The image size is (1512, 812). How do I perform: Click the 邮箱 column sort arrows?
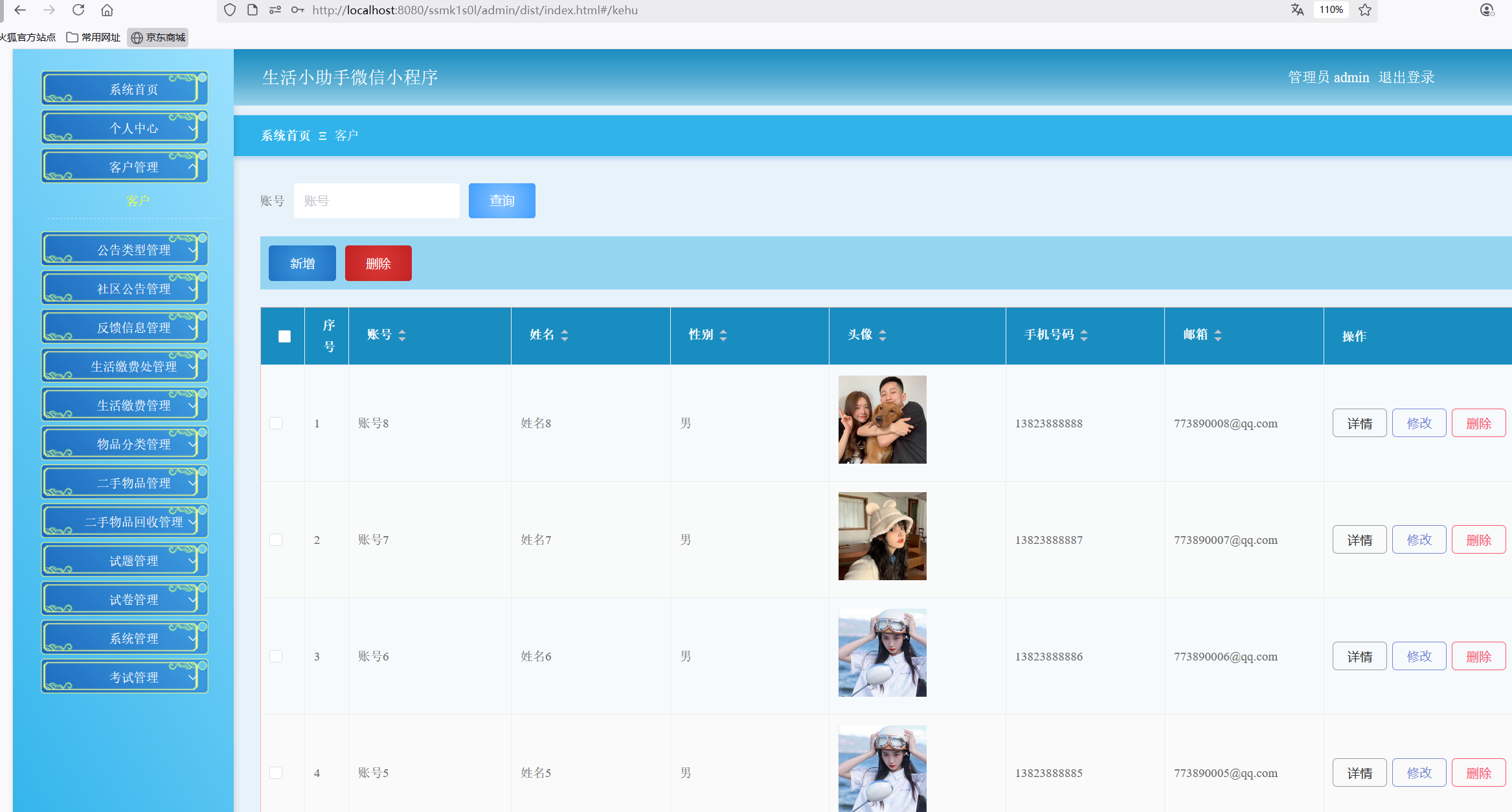click(1218, 335)
